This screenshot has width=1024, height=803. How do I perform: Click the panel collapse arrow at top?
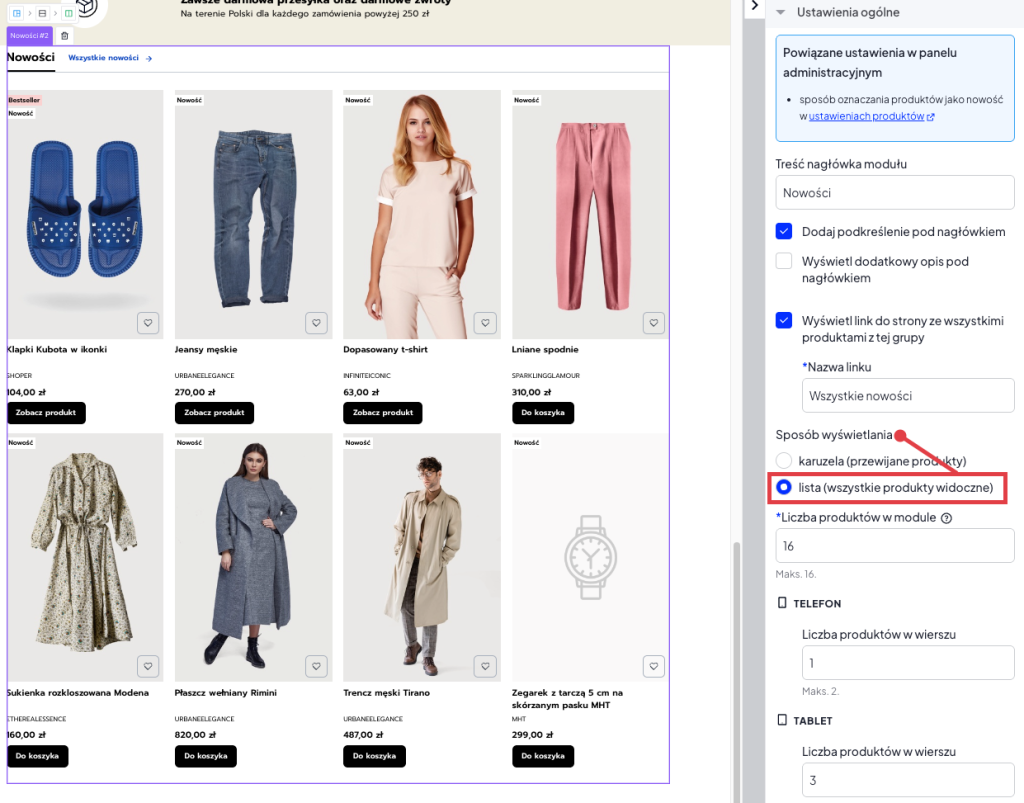pos(755,6)
